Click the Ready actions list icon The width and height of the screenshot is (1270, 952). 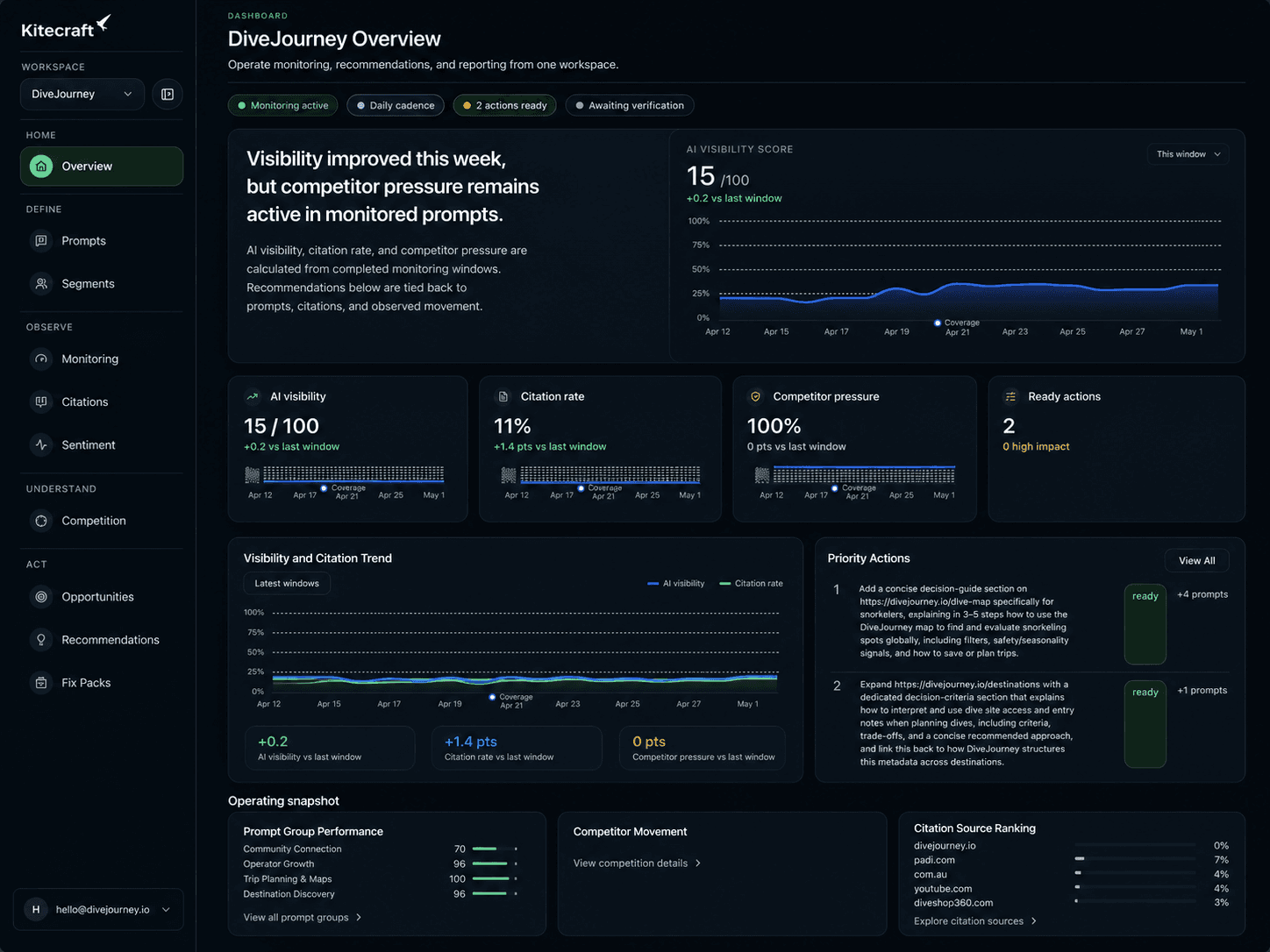[x=1010, y=397]
